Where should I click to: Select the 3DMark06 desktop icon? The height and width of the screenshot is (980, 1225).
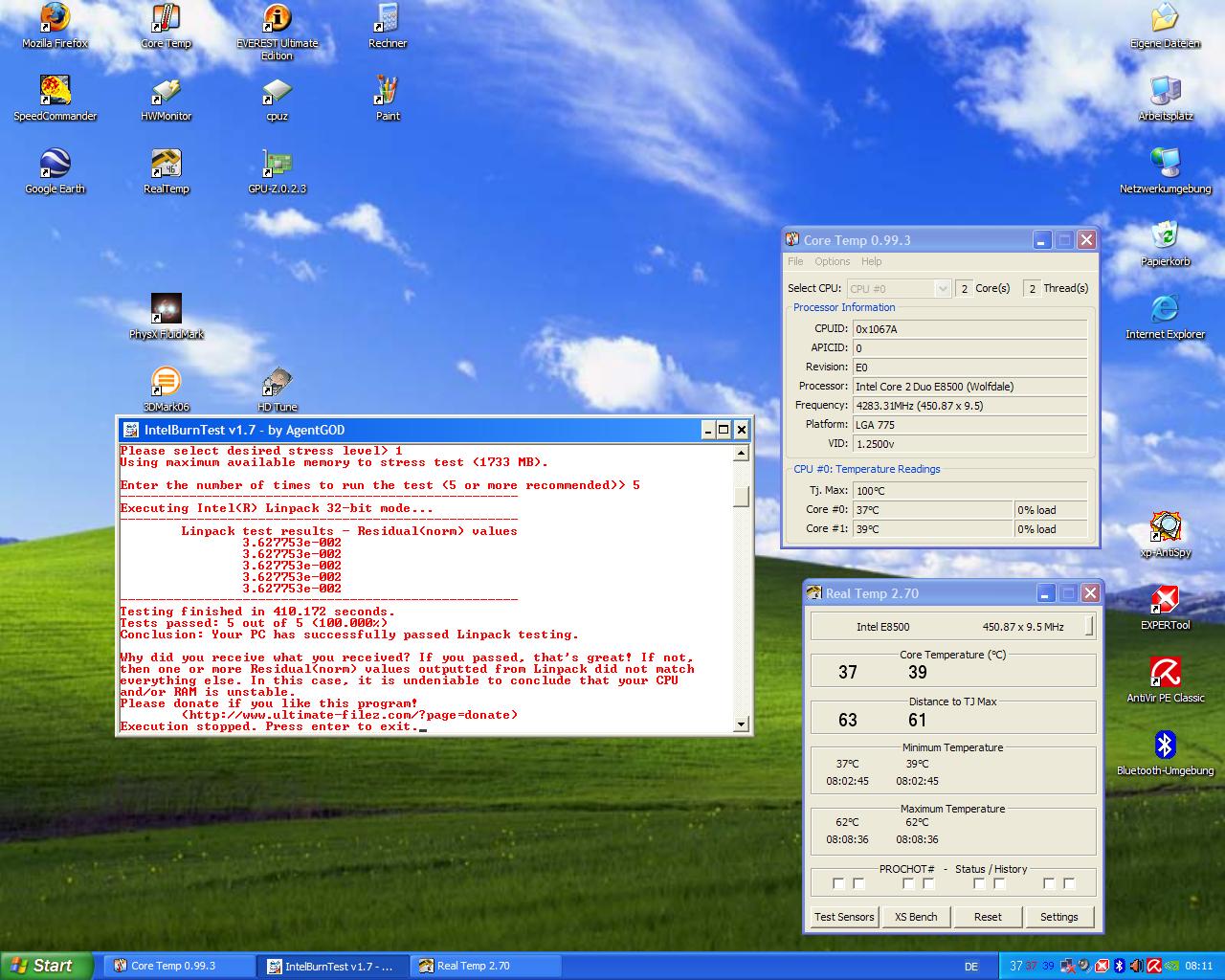[x=166, y=390]
